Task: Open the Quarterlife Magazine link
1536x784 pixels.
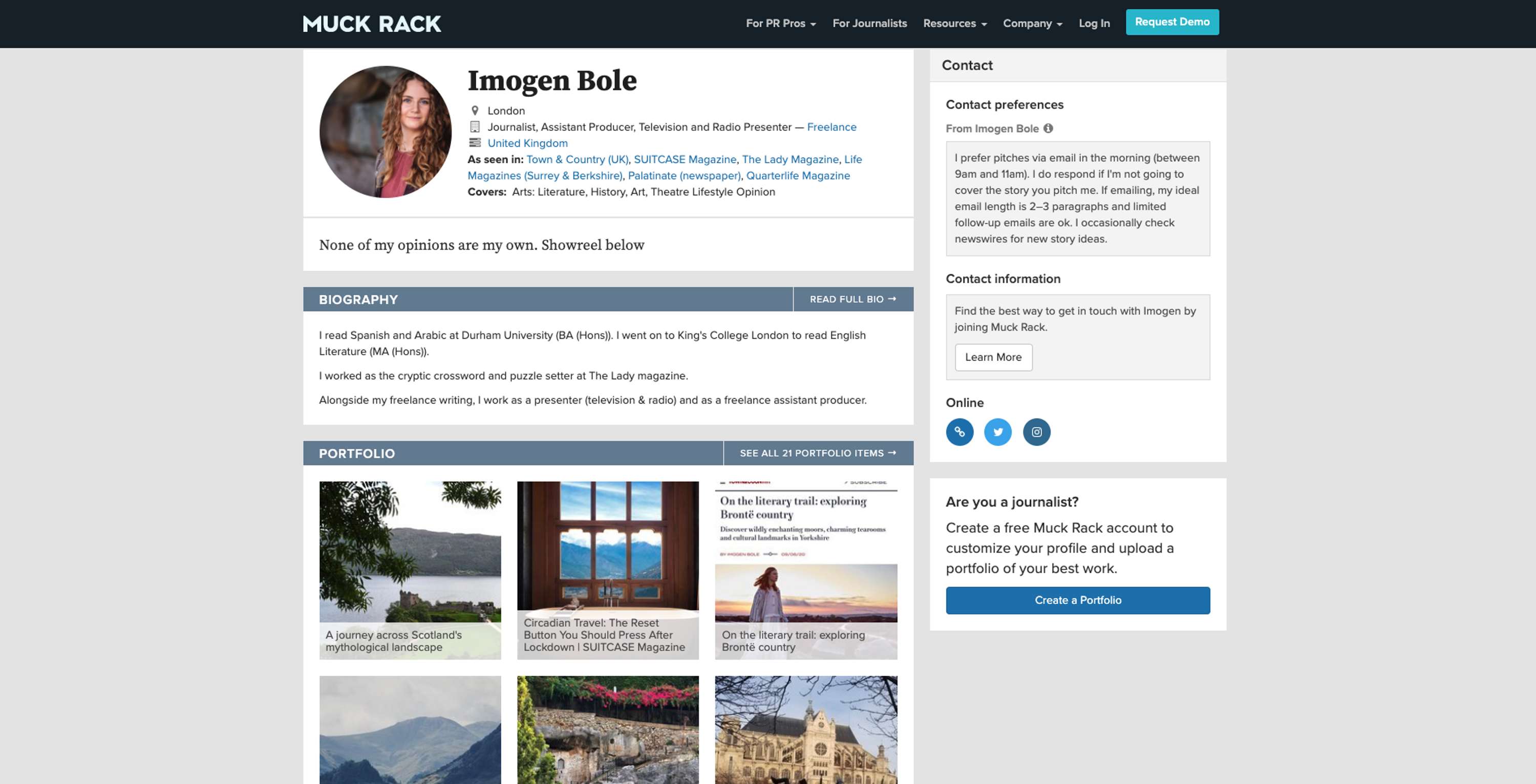Action: tap(798, 176)
